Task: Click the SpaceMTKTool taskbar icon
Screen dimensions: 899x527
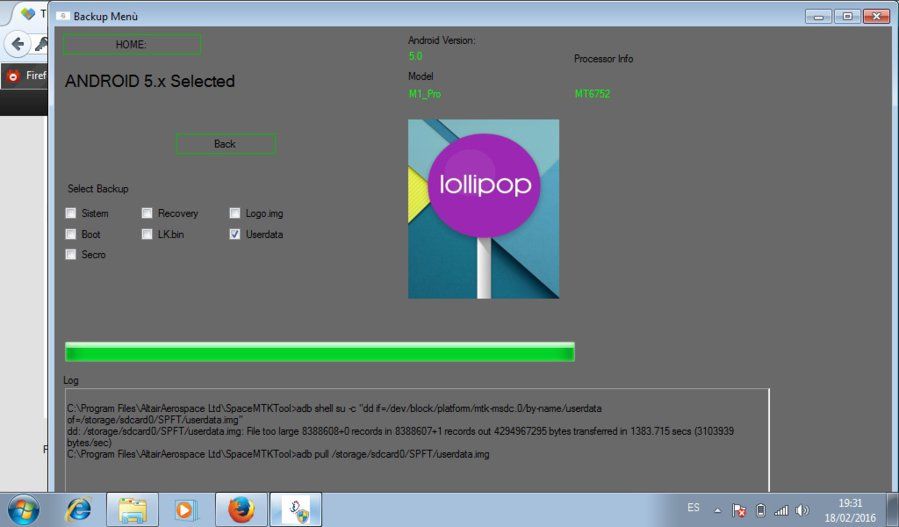Action: pyautogui.click(x=296, y=510)
